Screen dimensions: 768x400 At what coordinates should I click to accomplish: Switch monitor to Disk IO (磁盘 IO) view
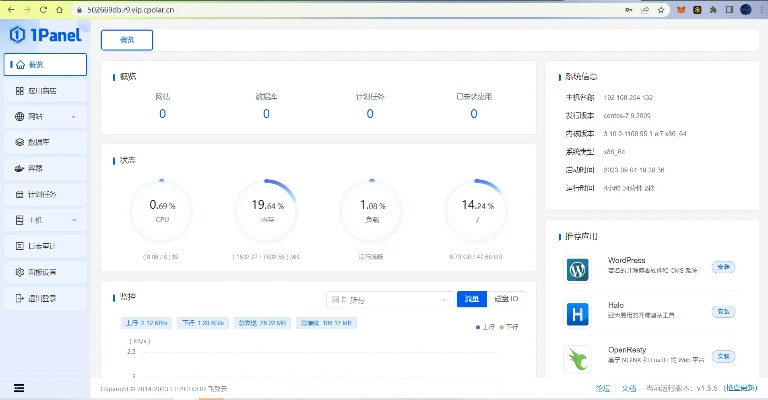[x=505, y=298]
